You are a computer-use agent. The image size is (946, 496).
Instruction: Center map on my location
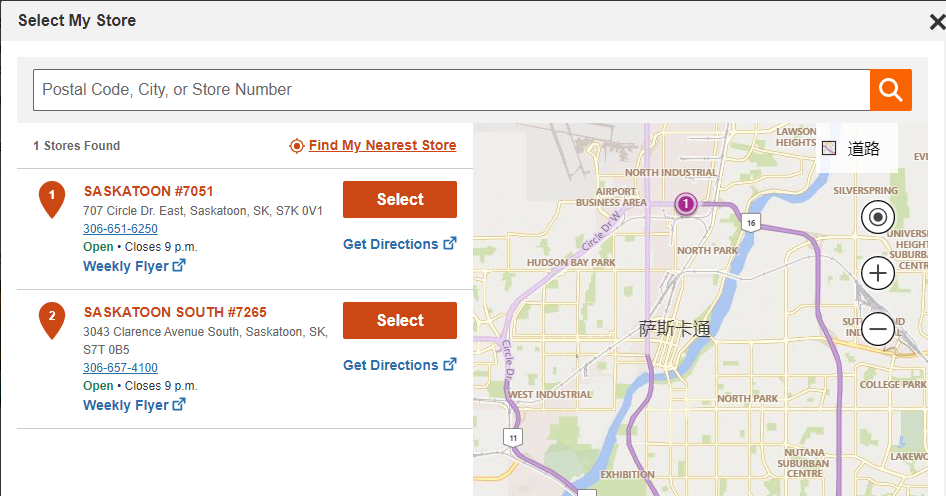[877, 216]
